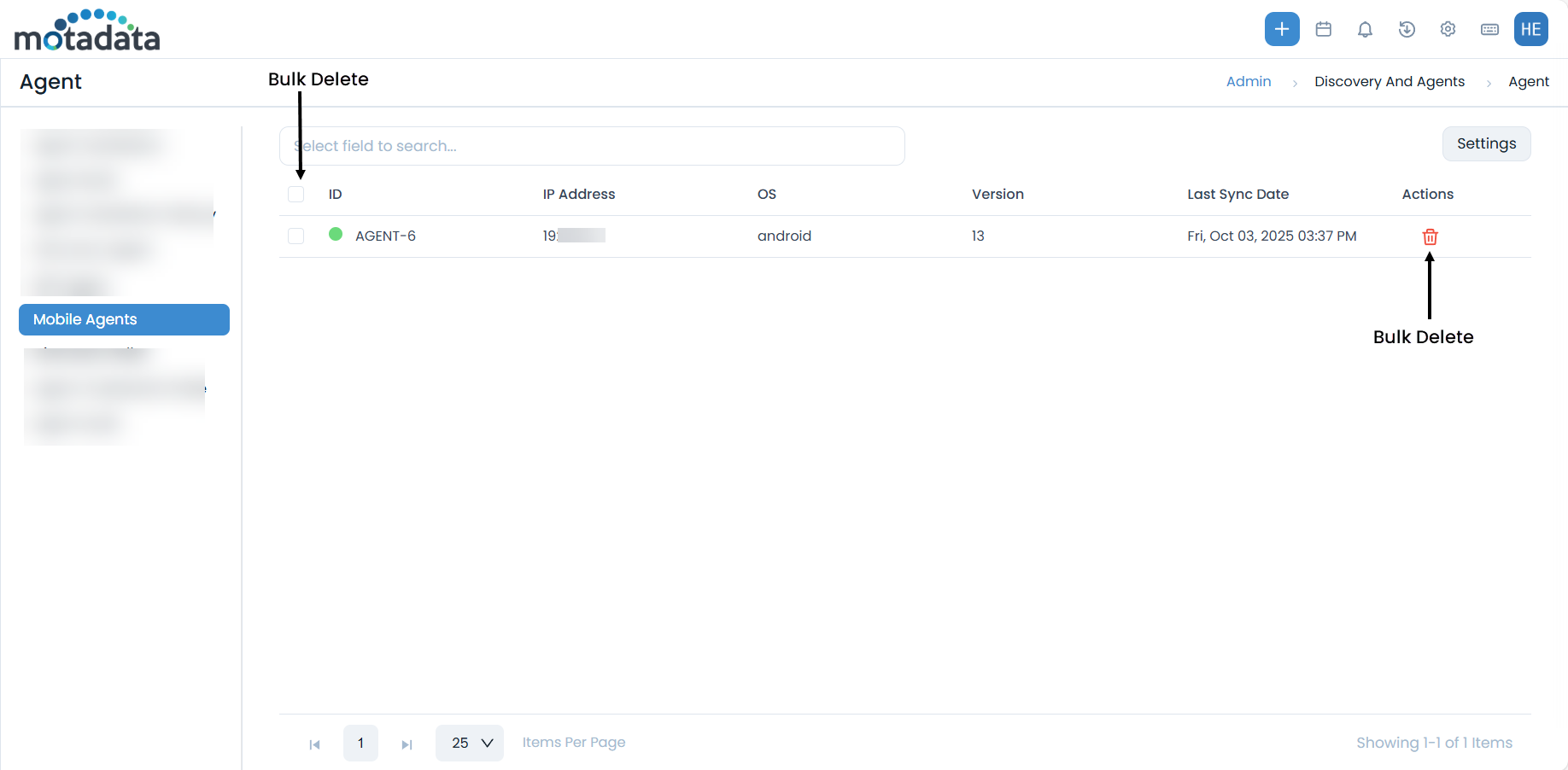The height and width of the screenshot is (770, 1568).
Task: Click the keyboard shortcuts icon
Action: click(1489, 29)
